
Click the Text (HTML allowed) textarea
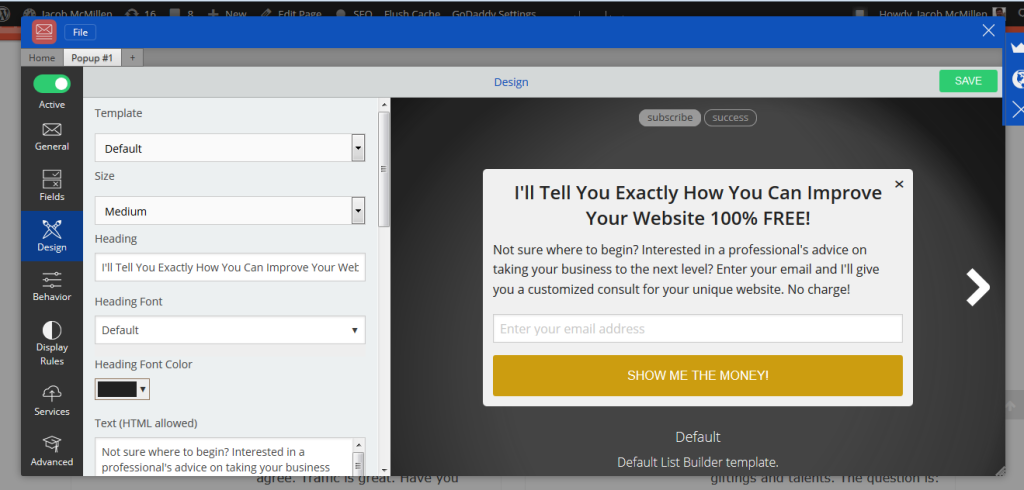coord(225,457)
